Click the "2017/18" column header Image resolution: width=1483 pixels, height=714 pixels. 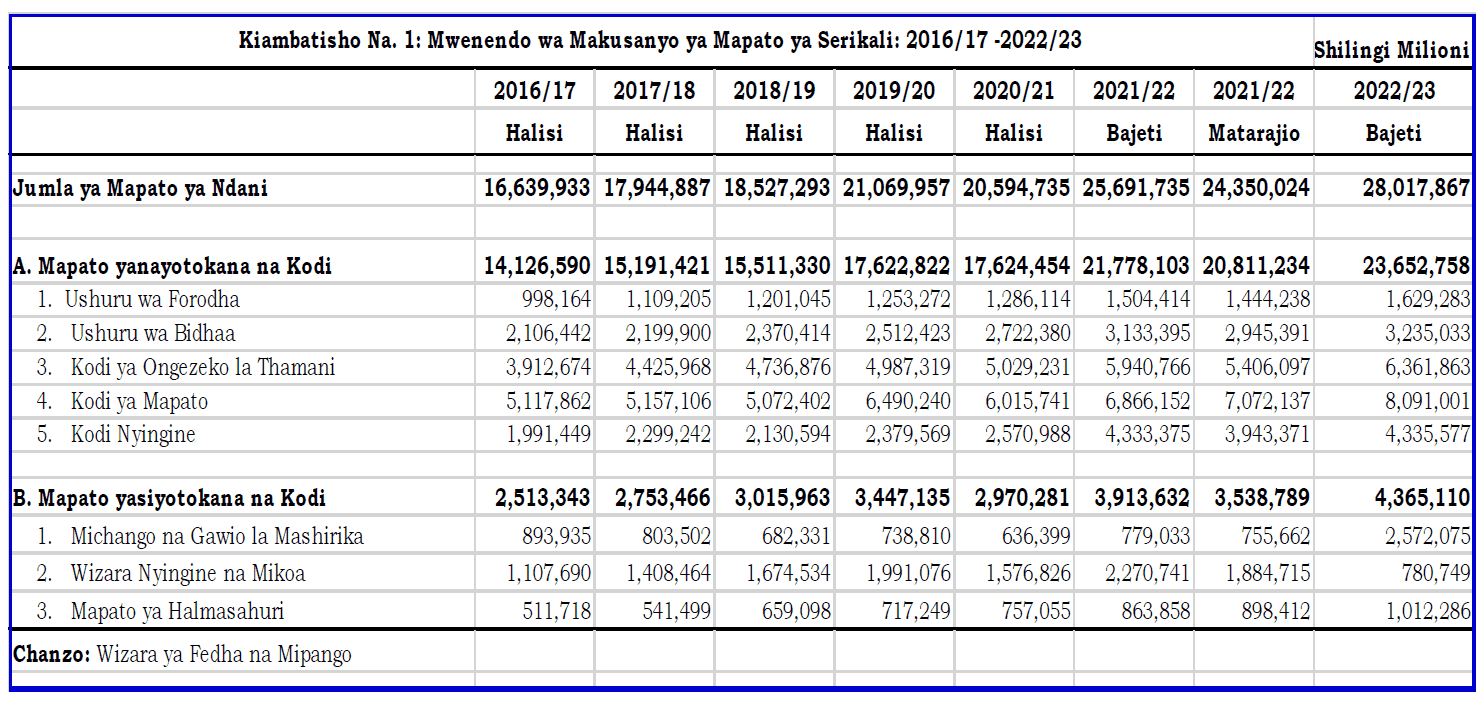(x=654, y=91)
